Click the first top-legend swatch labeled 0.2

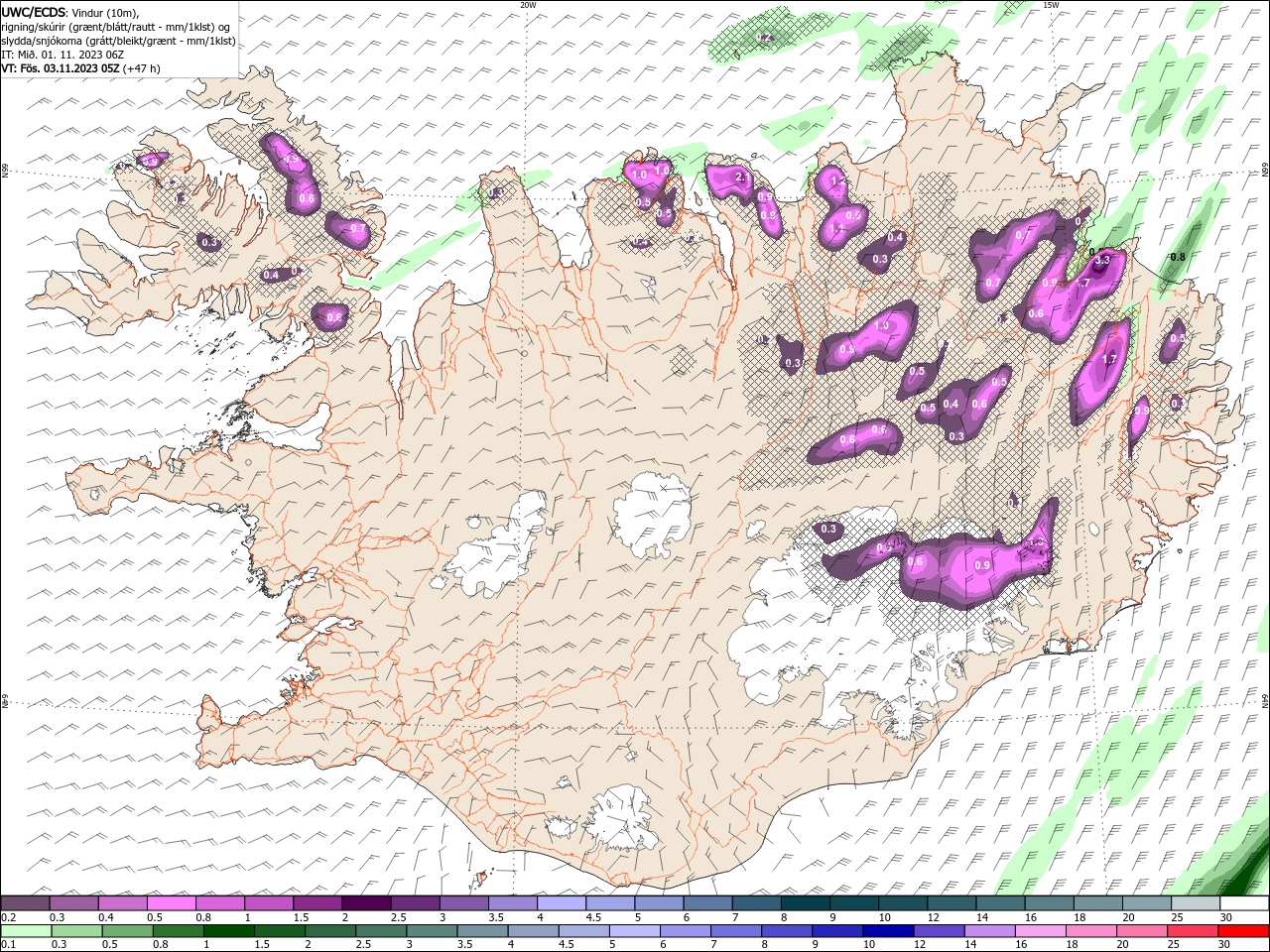point(25,903)
